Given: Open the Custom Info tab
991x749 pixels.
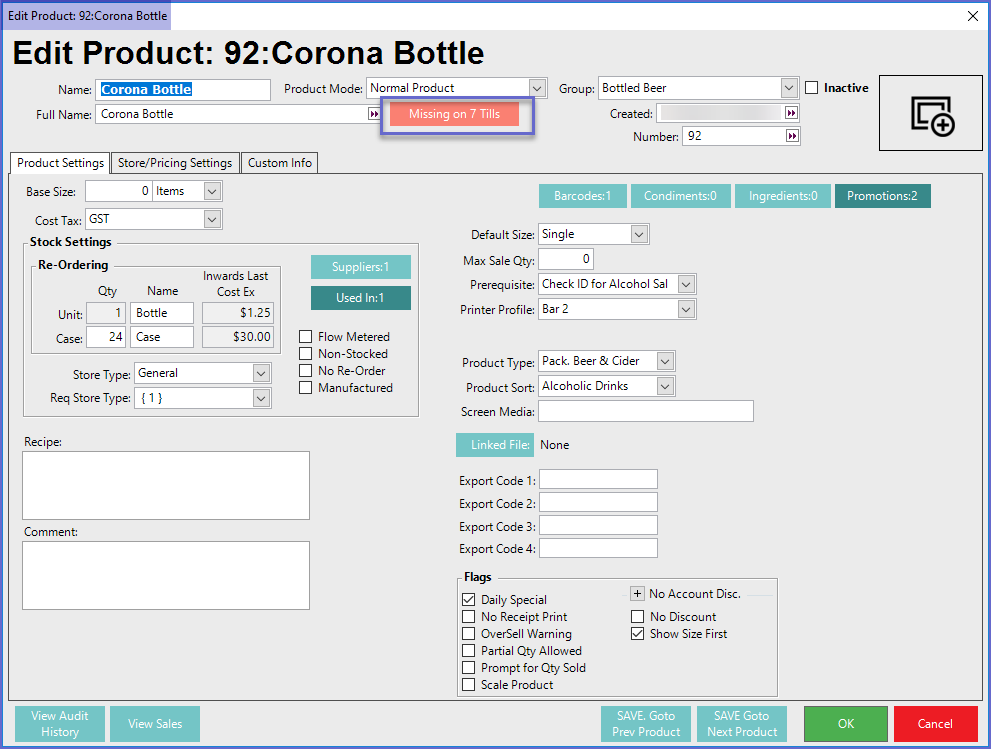Looking at the screenshot, I should tap(280, 163).
